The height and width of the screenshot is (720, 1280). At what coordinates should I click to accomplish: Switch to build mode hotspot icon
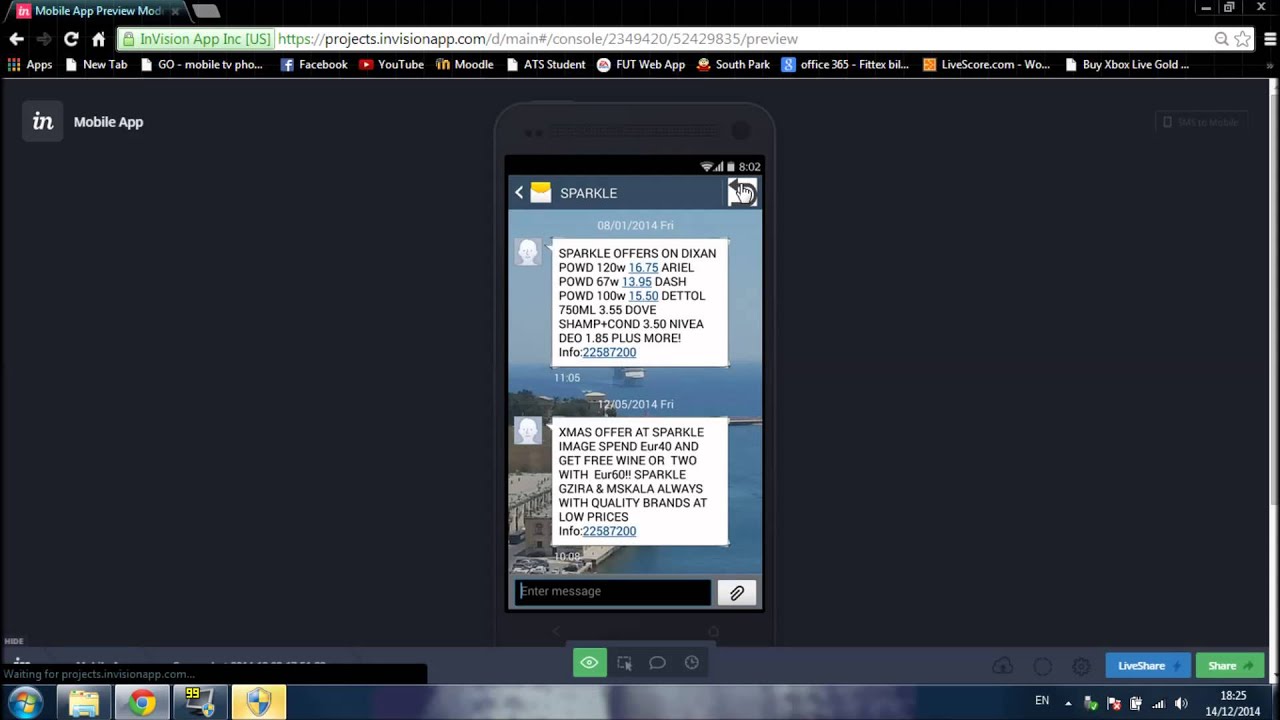coord(624,663)
